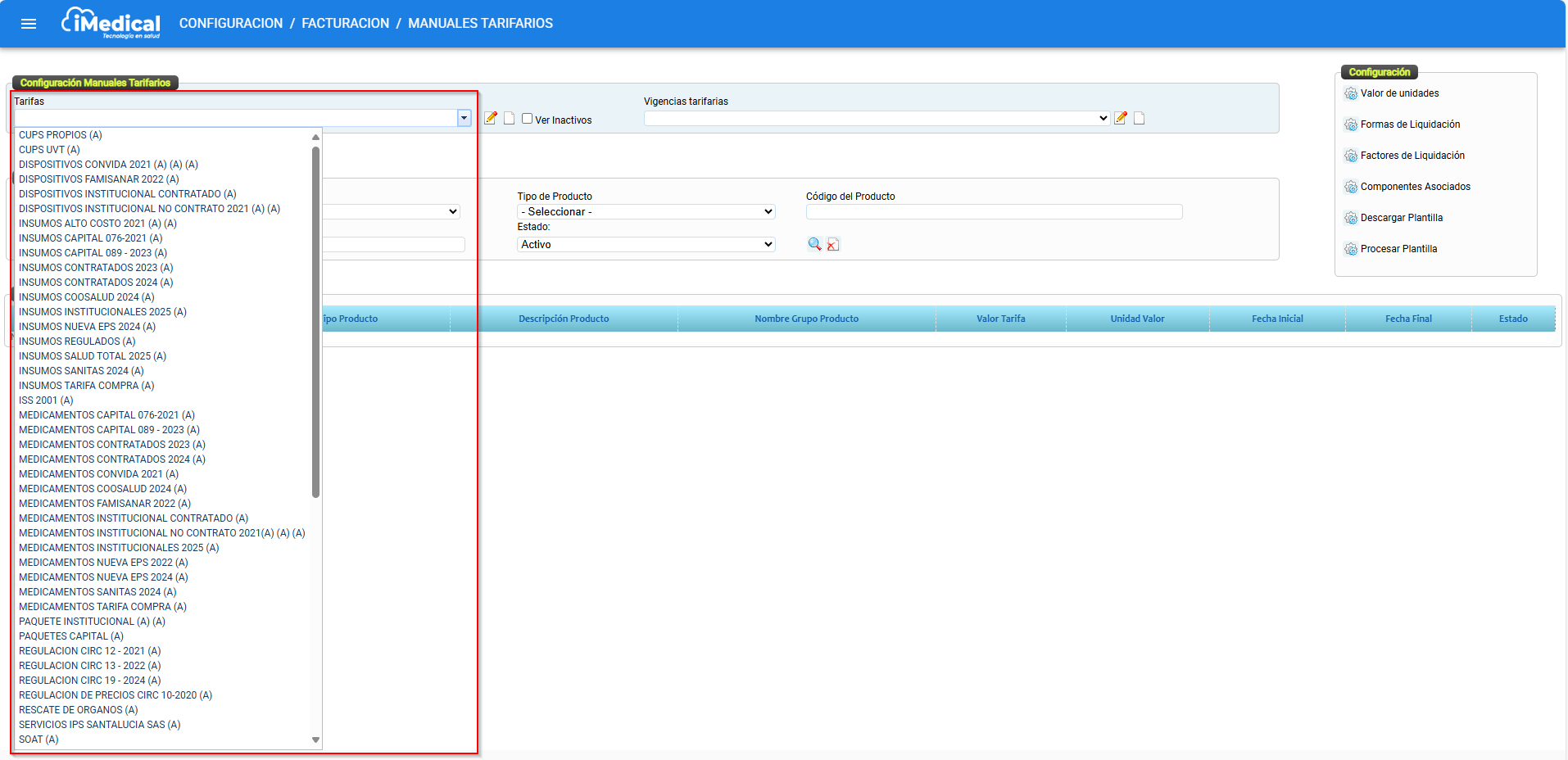Viewport: 1568px width, 760px height.
Task: Click Descargar Plantilla link
Action: click(1401, 218)
